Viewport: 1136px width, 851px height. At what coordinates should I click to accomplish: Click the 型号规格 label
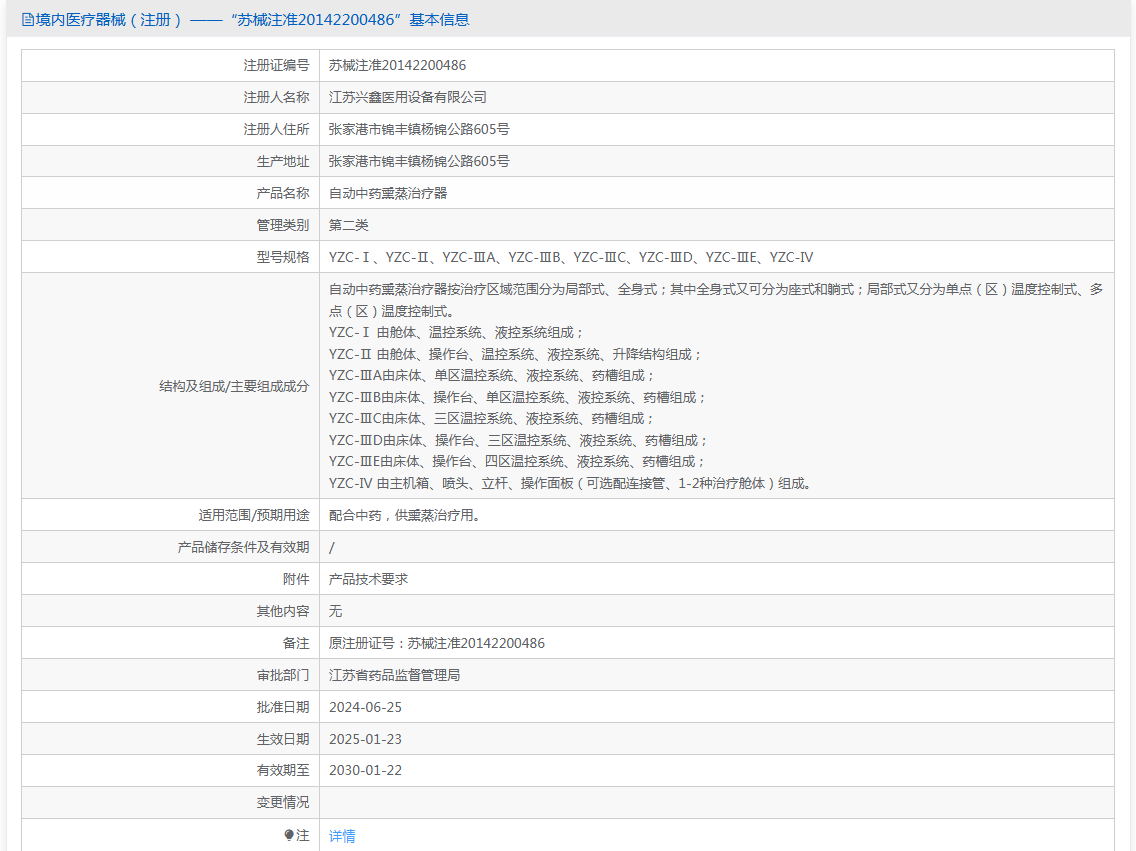tap(283, 257)
